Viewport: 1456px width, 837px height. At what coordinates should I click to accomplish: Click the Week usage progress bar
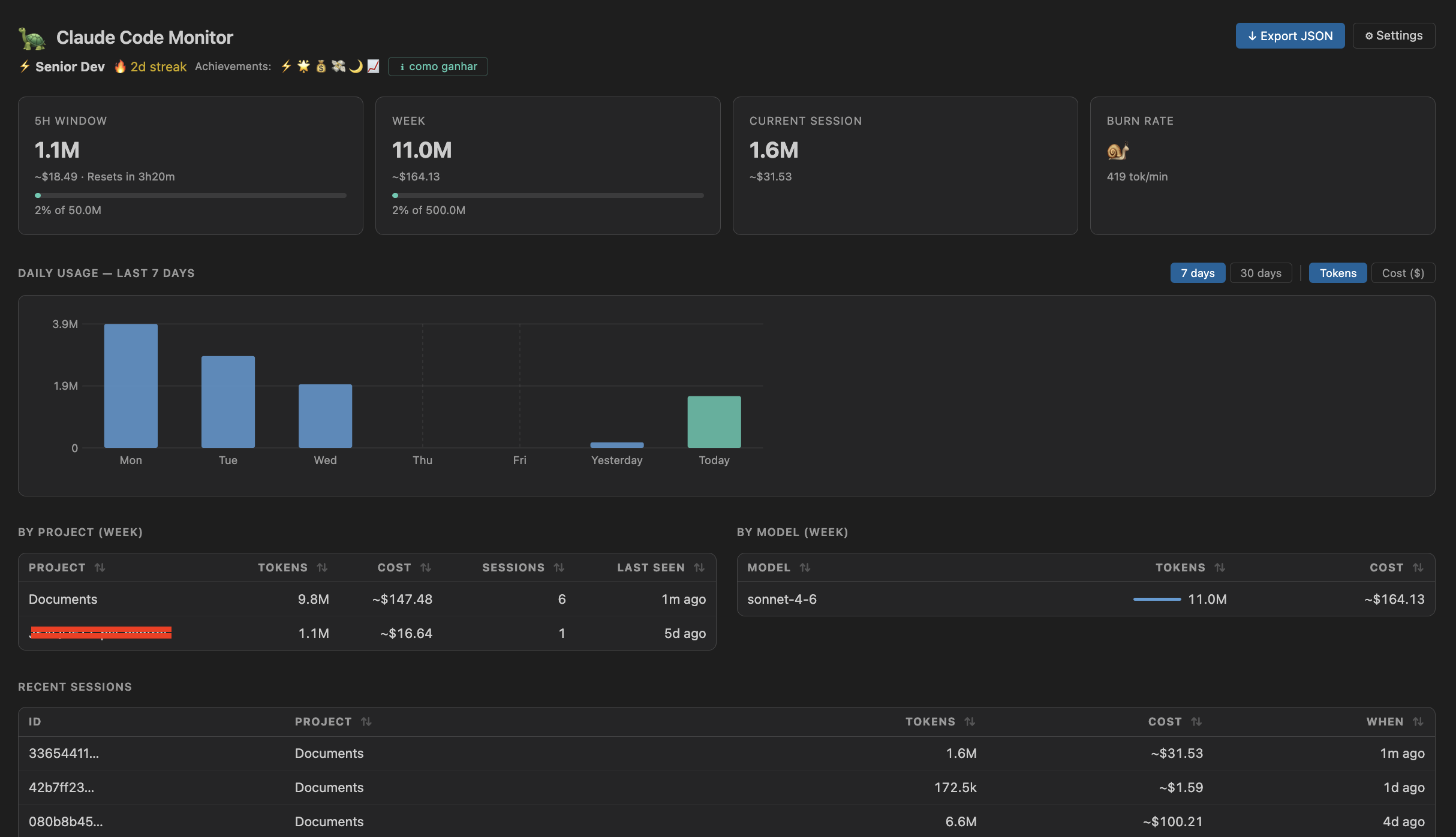click(x=548, y=195)
